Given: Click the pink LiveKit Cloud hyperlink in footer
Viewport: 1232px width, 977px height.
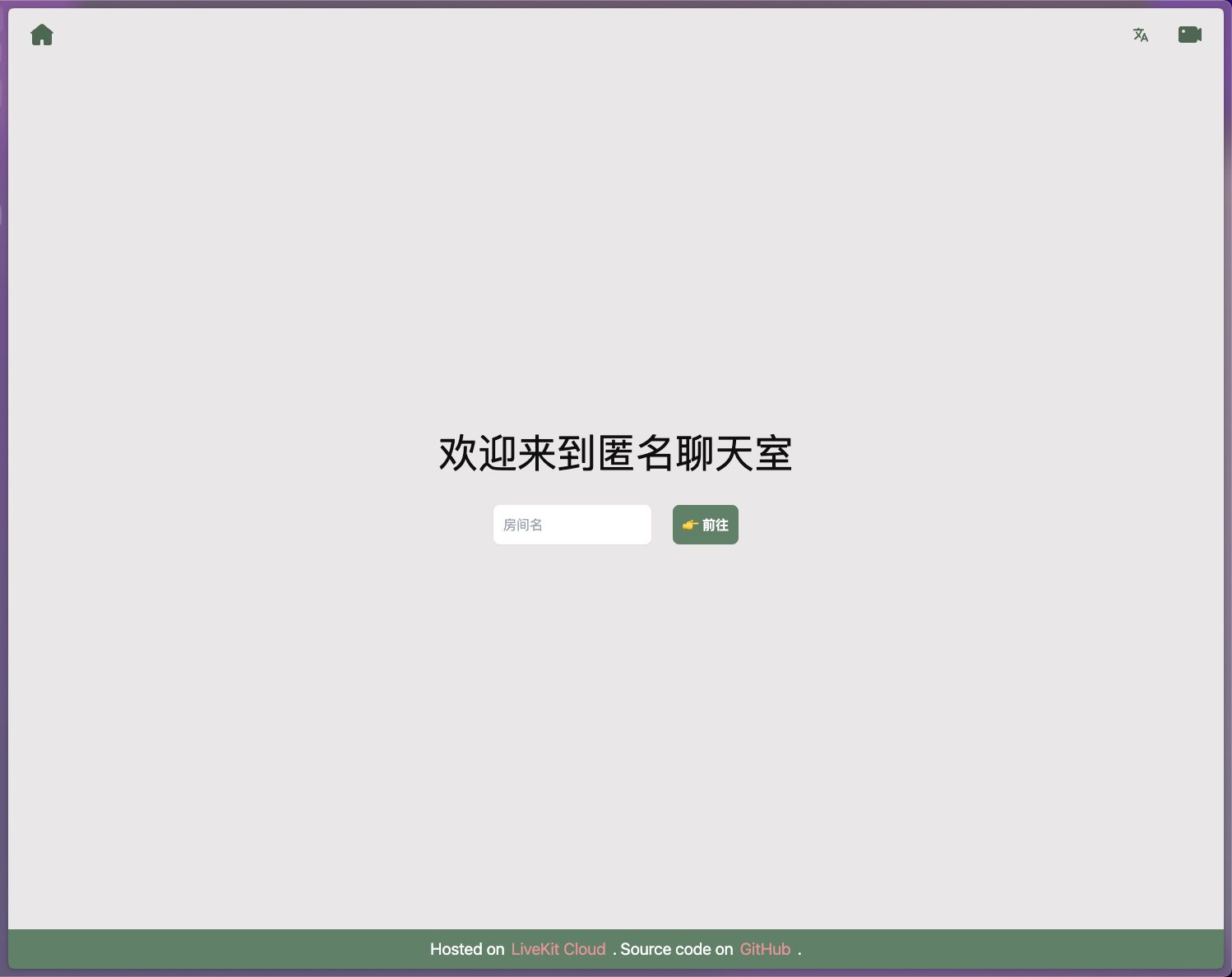Looking at the screenshot, I should (558, 949).
